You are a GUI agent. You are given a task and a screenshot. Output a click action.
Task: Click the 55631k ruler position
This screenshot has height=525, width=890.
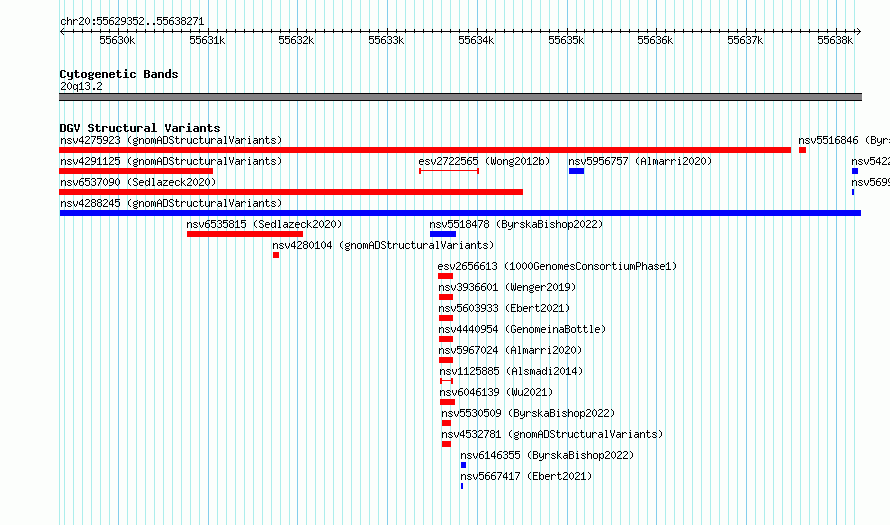pos(207,40)
